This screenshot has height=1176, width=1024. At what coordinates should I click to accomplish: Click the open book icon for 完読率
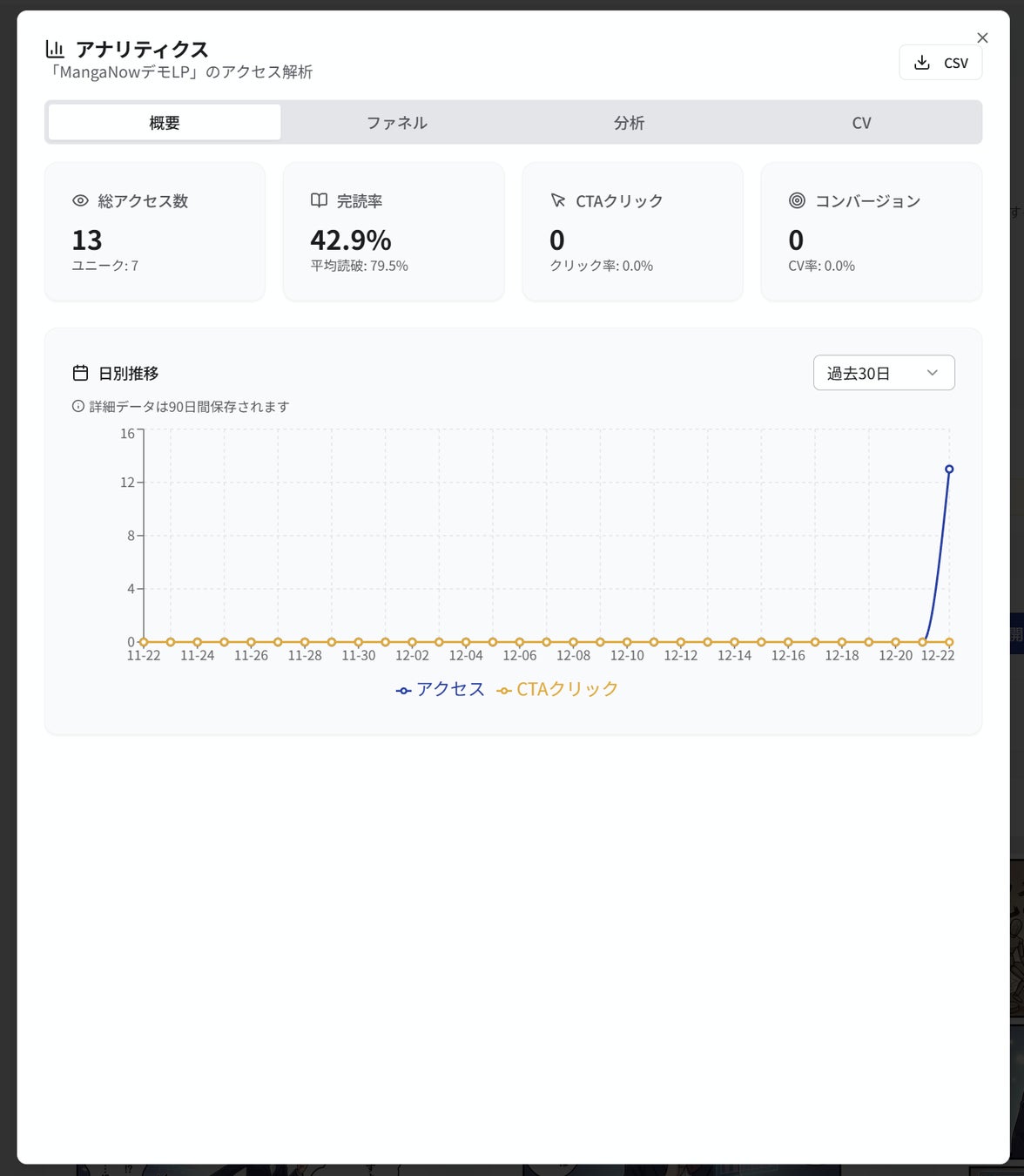(320, 200)
